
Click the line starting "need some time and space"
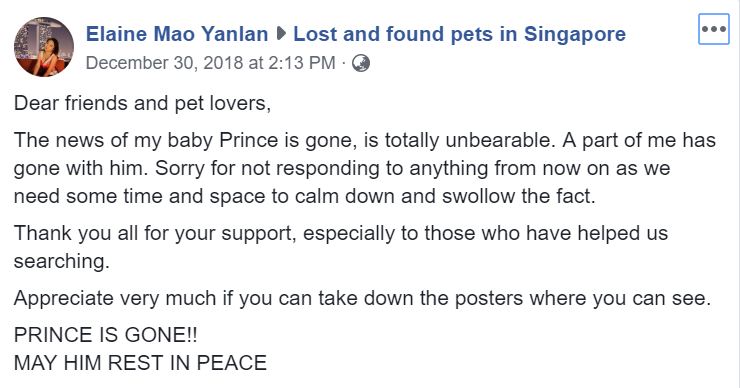pyautogui.click(x=305, y=196)
